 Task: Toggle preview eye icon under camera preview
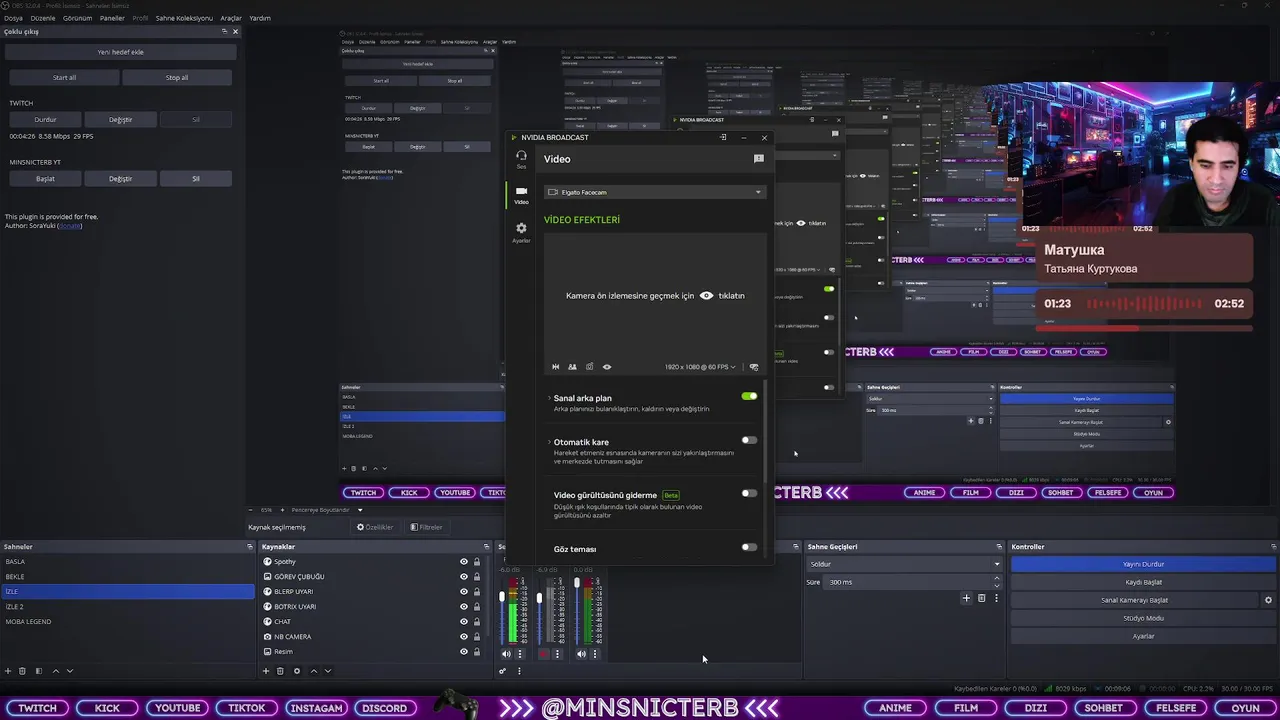tap(606, 367)
